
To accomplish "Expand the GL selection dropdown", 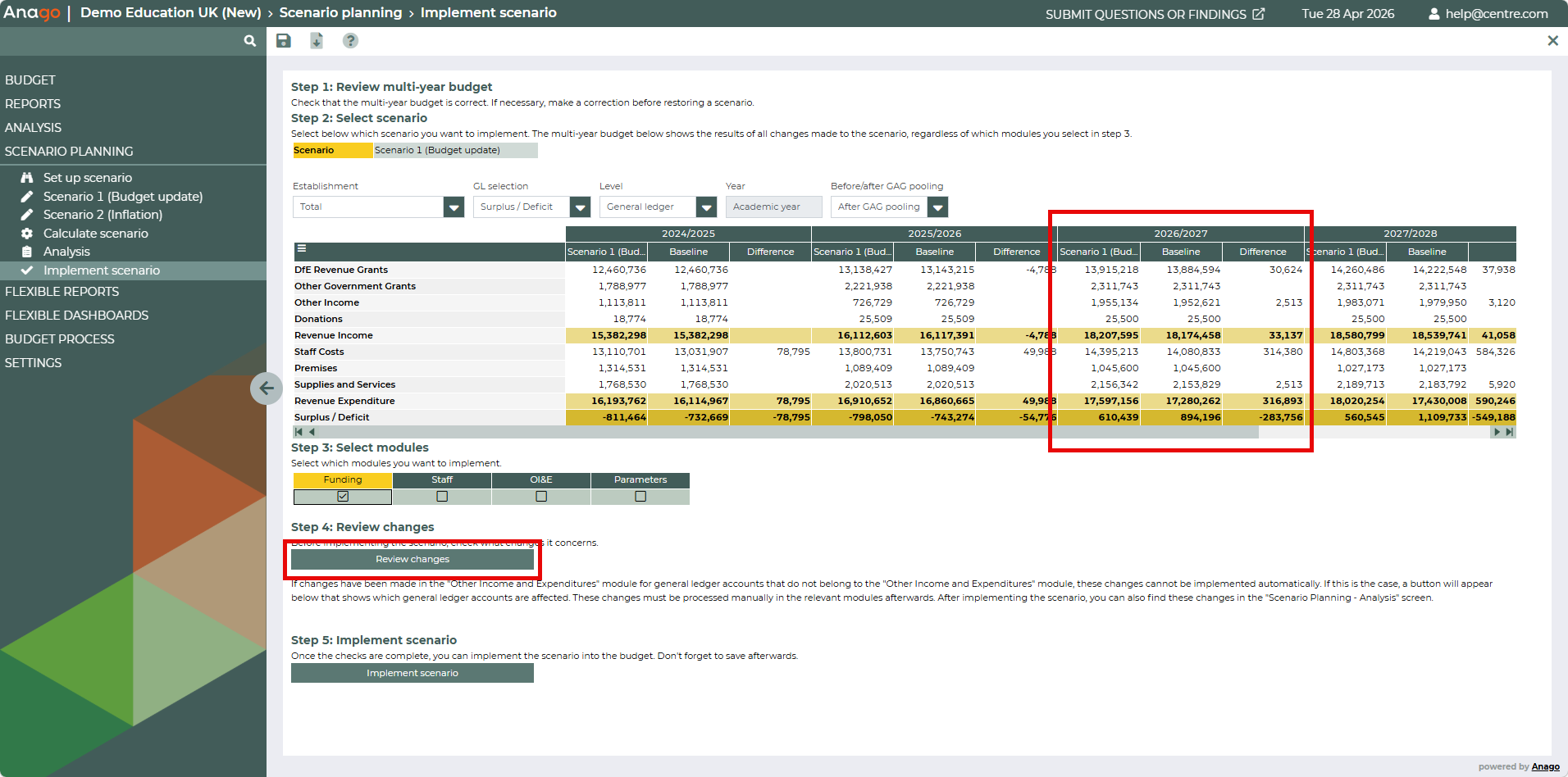I will point(580,207).
